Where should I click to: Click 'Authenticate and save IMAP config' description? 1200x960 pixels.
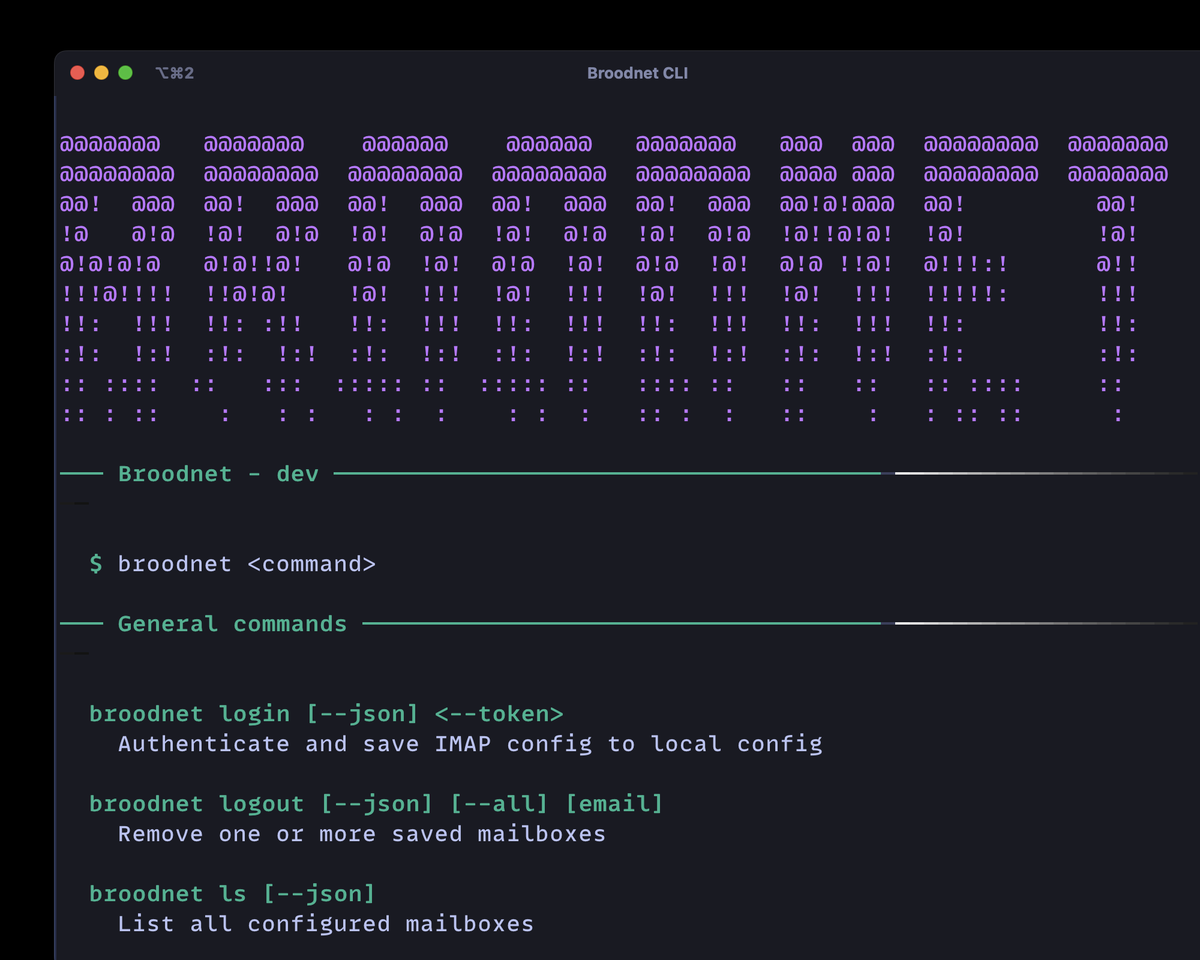point(470,744)
